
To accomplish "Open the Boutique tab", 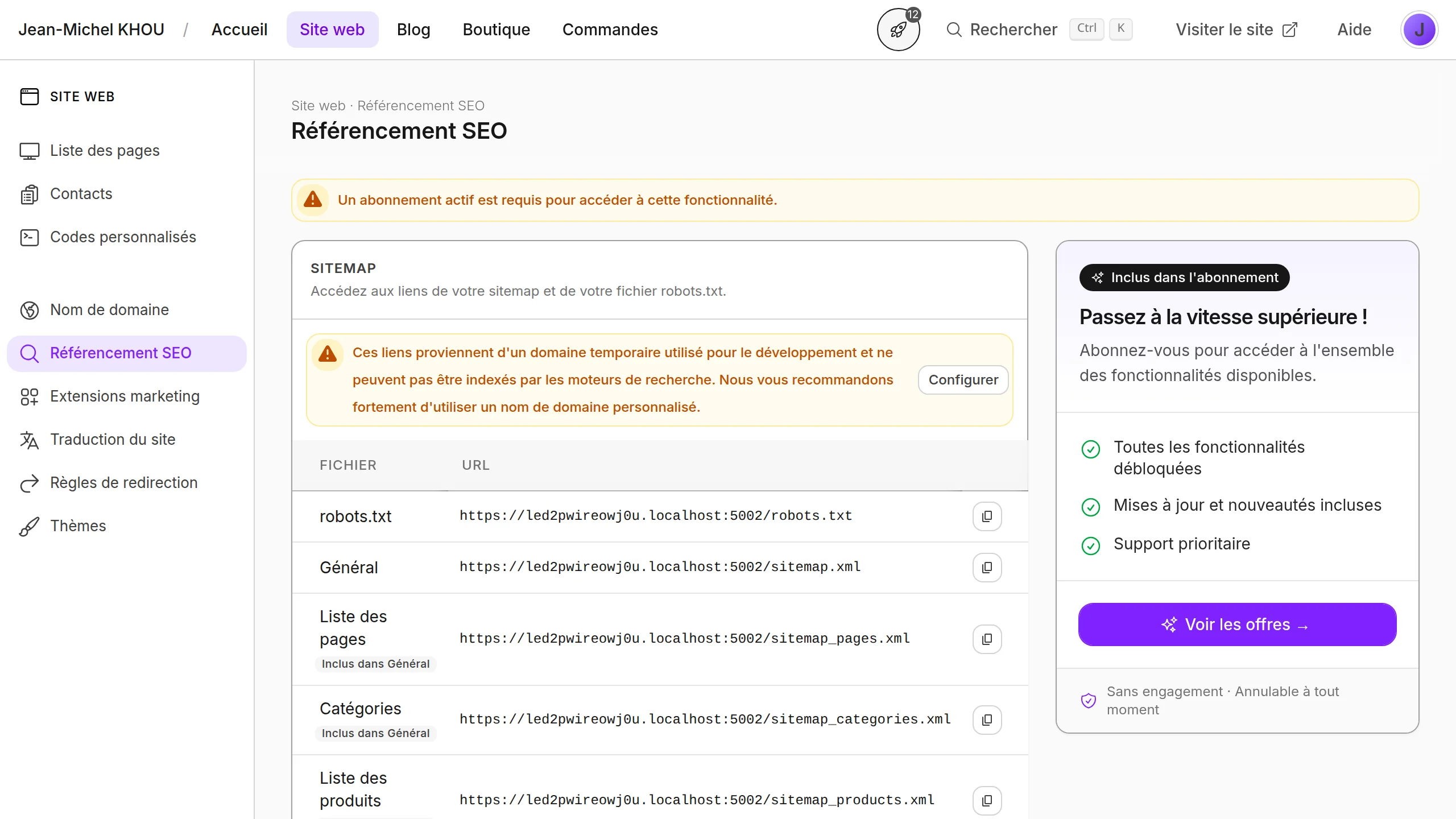I will (496, 30).
